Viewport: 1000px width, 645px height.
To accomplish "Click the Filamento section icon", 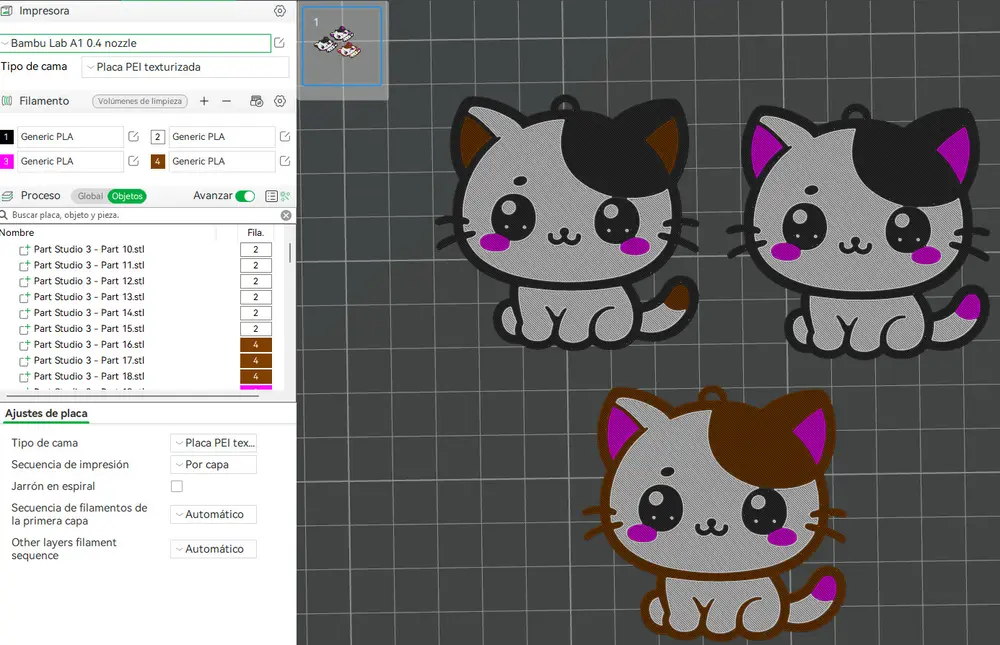I will pyautogui.click(x=7, y=101).
